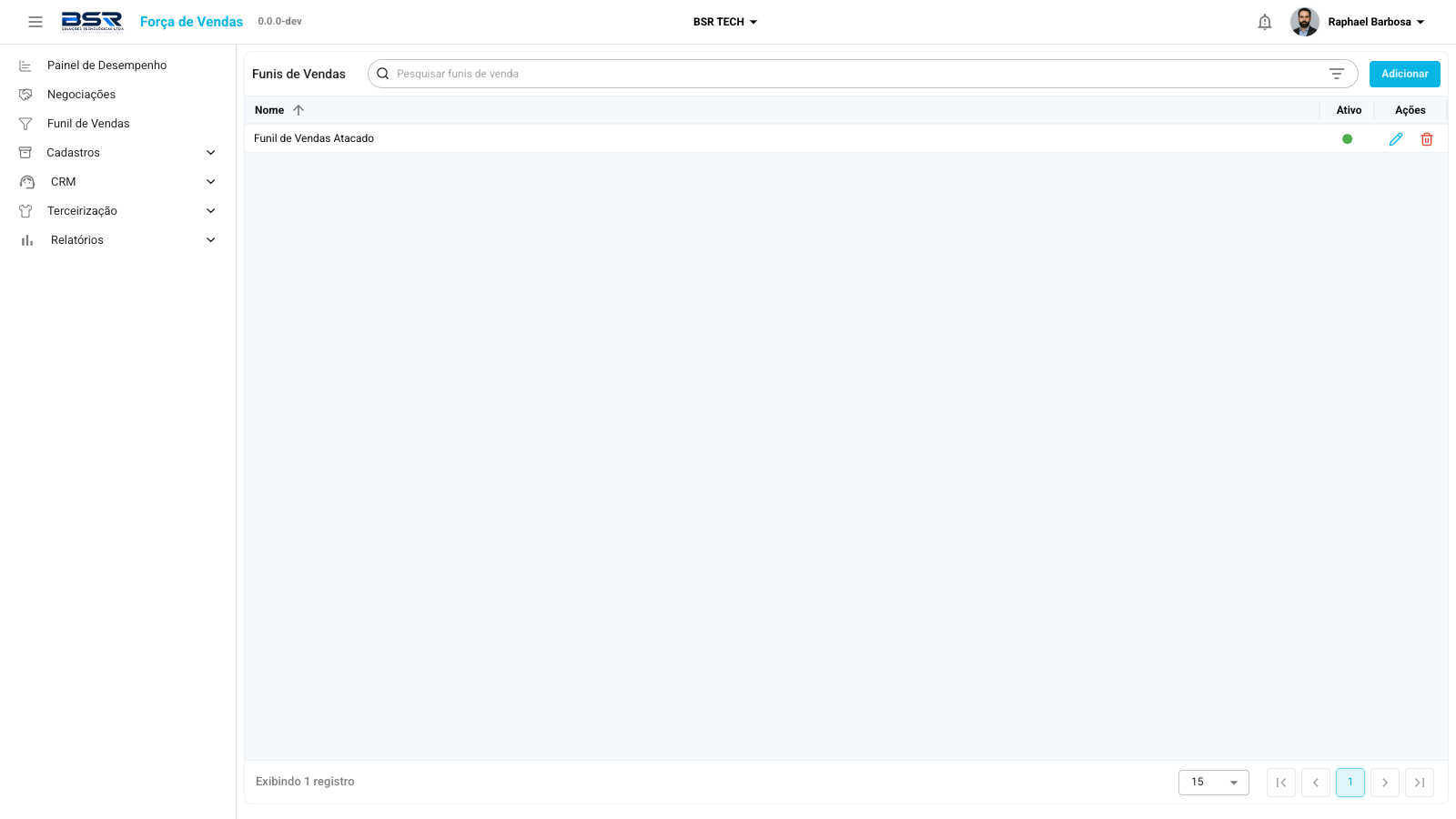Open the BSR TECH company dropdown
This screenshot has width=1456, height=819.
(725, 22)
